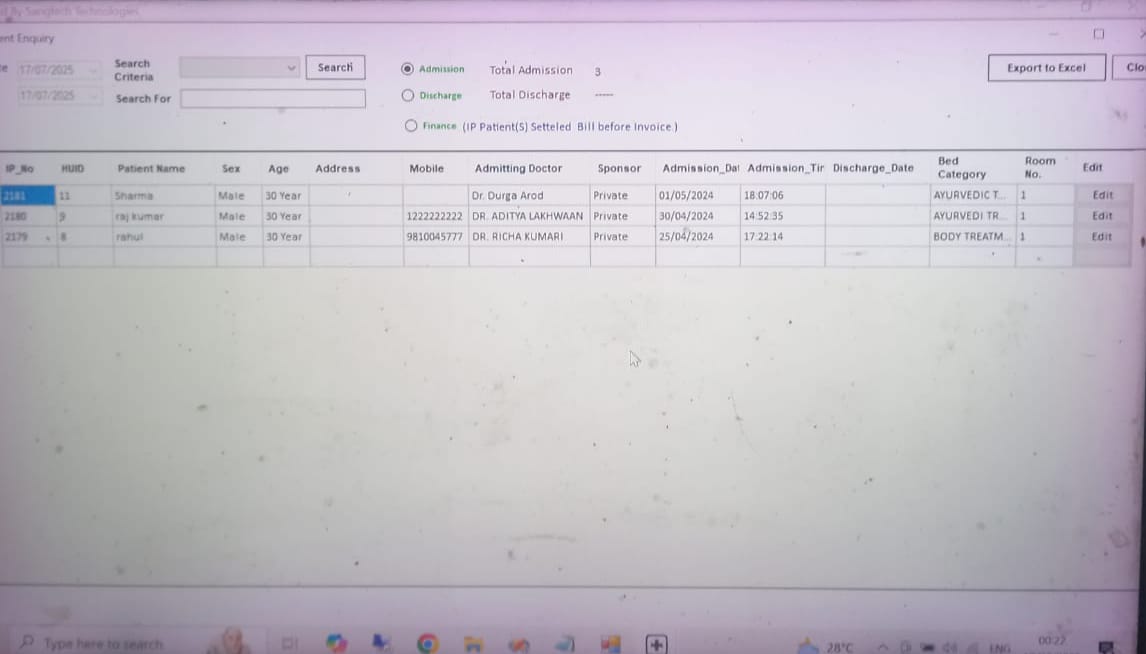
Task: Open the upper 17/07/2025 date picker
Action: [x=58, y=70]
